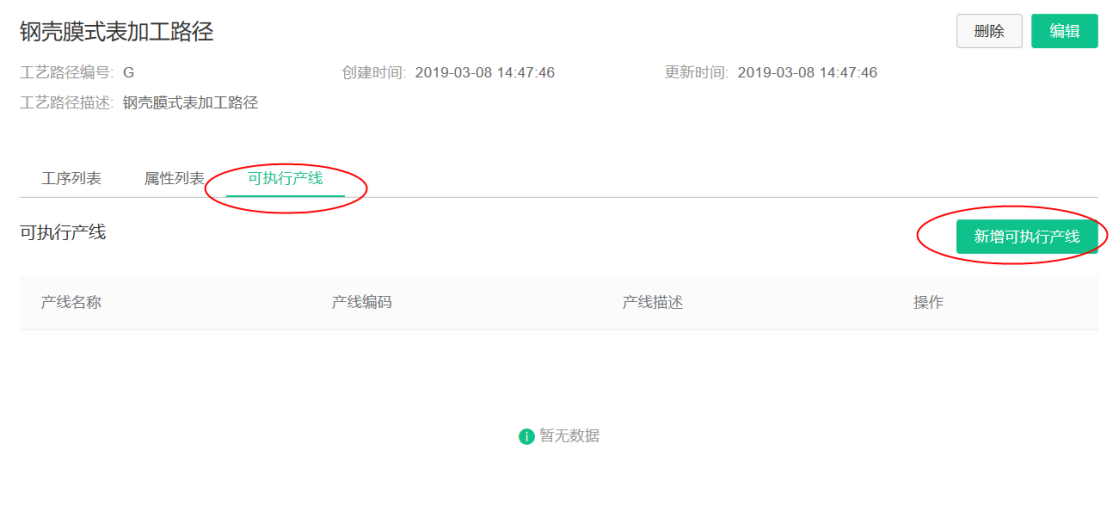1119x530 pixels.
Task: Click the 产线名称 column header
Action: [71, 302]
